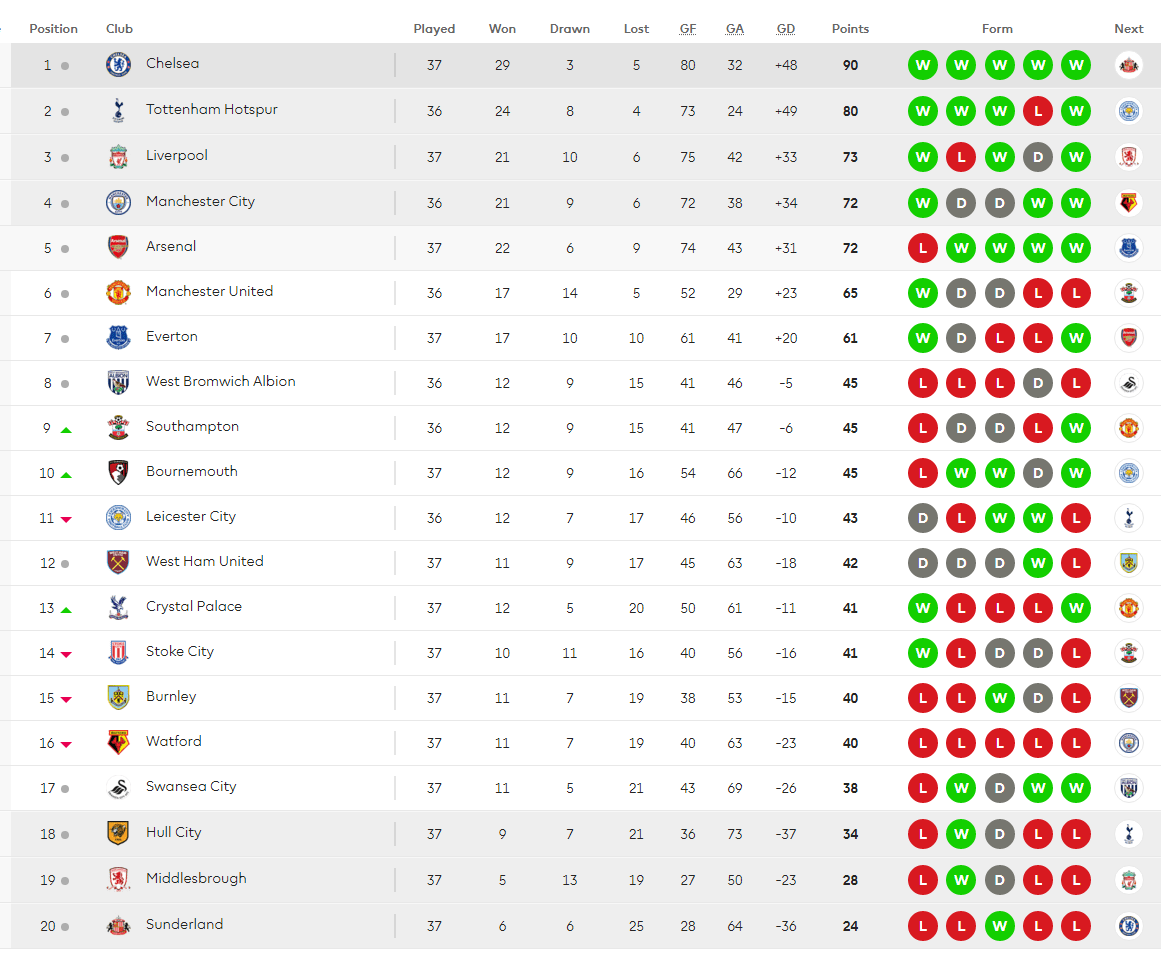Click the Everton club badge icon
This screenshot has height=958, width=1170.
(118, 337)
